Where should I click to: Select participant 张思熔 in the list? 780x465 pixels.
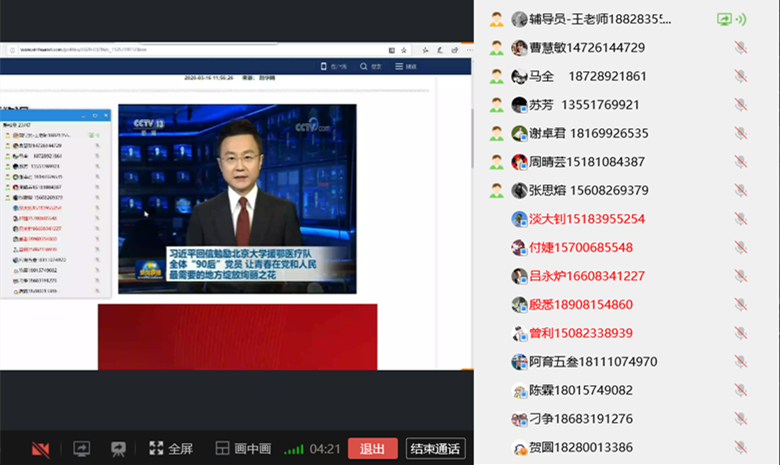point(588,190)
